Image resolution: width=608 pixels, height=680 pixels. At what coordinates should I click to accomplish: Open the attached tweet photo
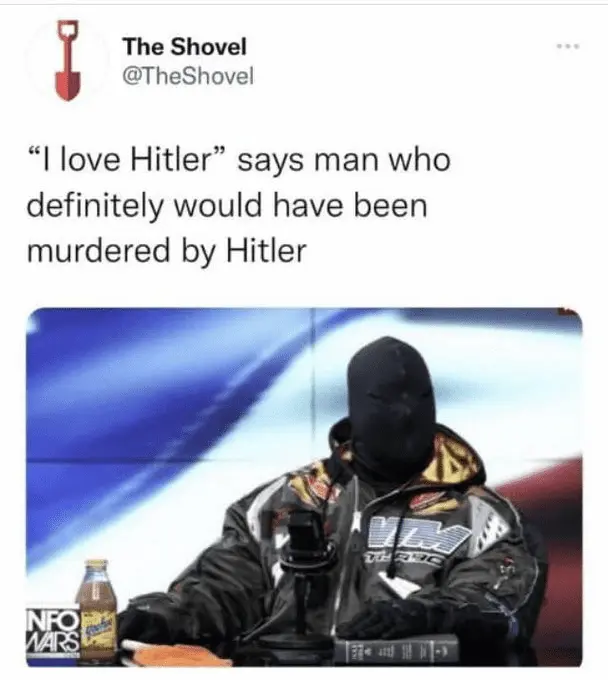click(x=304, y=487)
